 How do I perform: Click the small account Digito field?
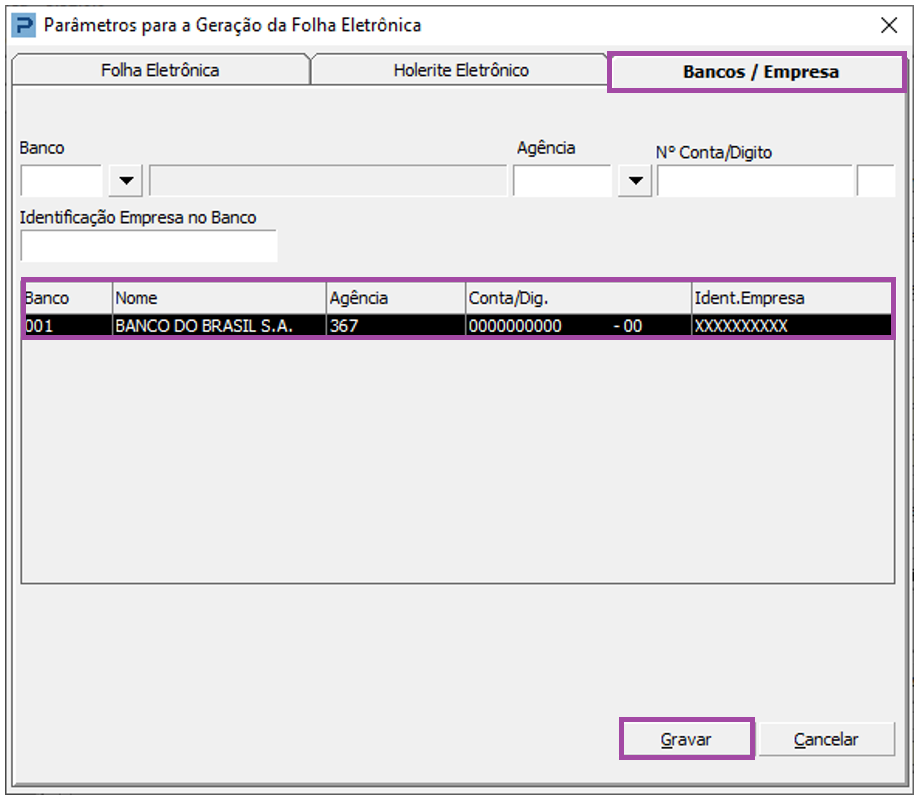(x=875, y=181)
